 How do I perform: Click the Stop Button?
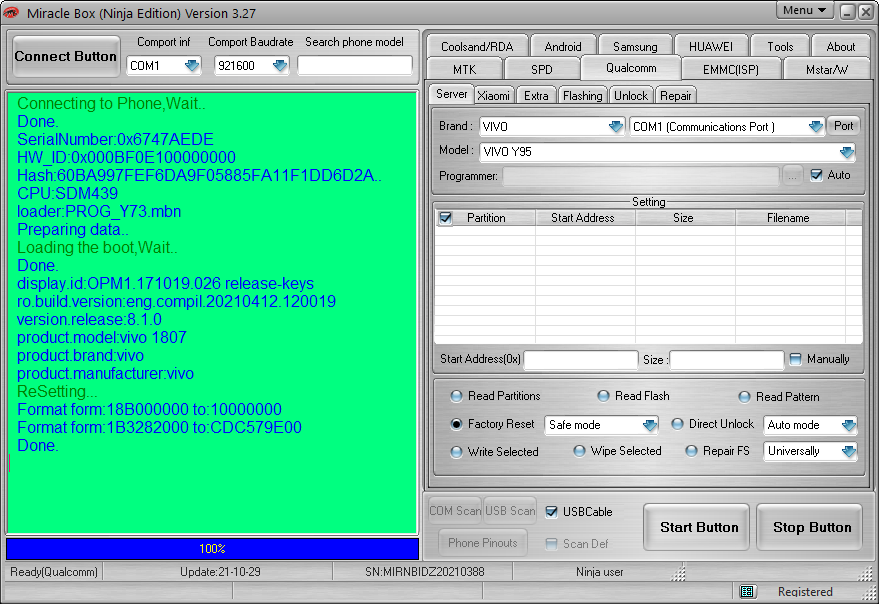811,527
